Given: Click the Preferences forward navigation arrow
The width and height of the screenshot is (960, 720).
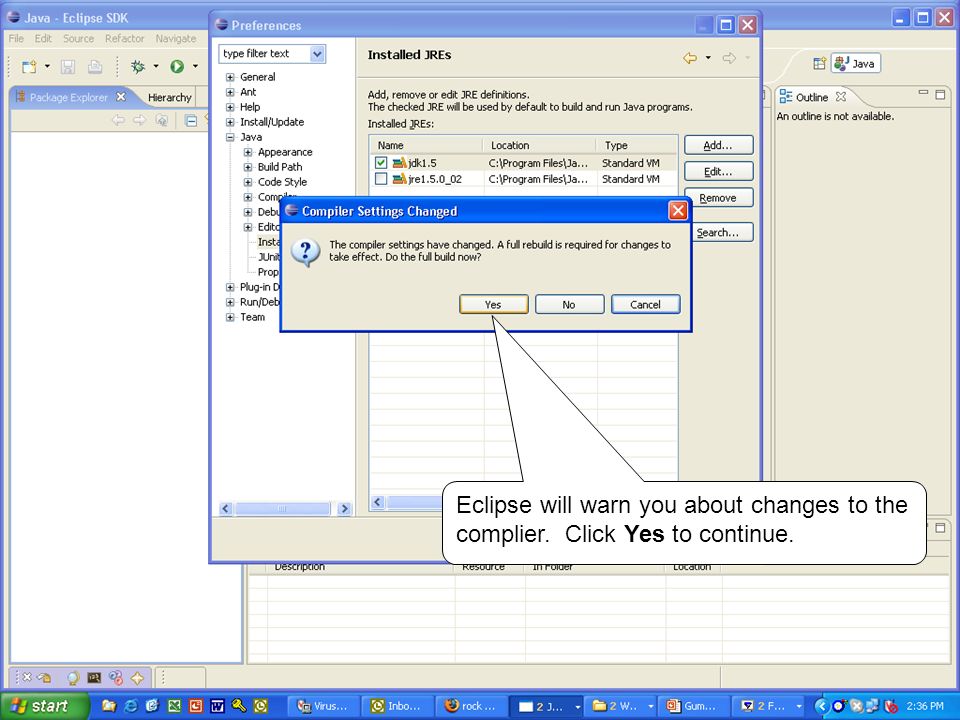Looking at the screenshot, I should pyautogui.click(x=729, y=58).
